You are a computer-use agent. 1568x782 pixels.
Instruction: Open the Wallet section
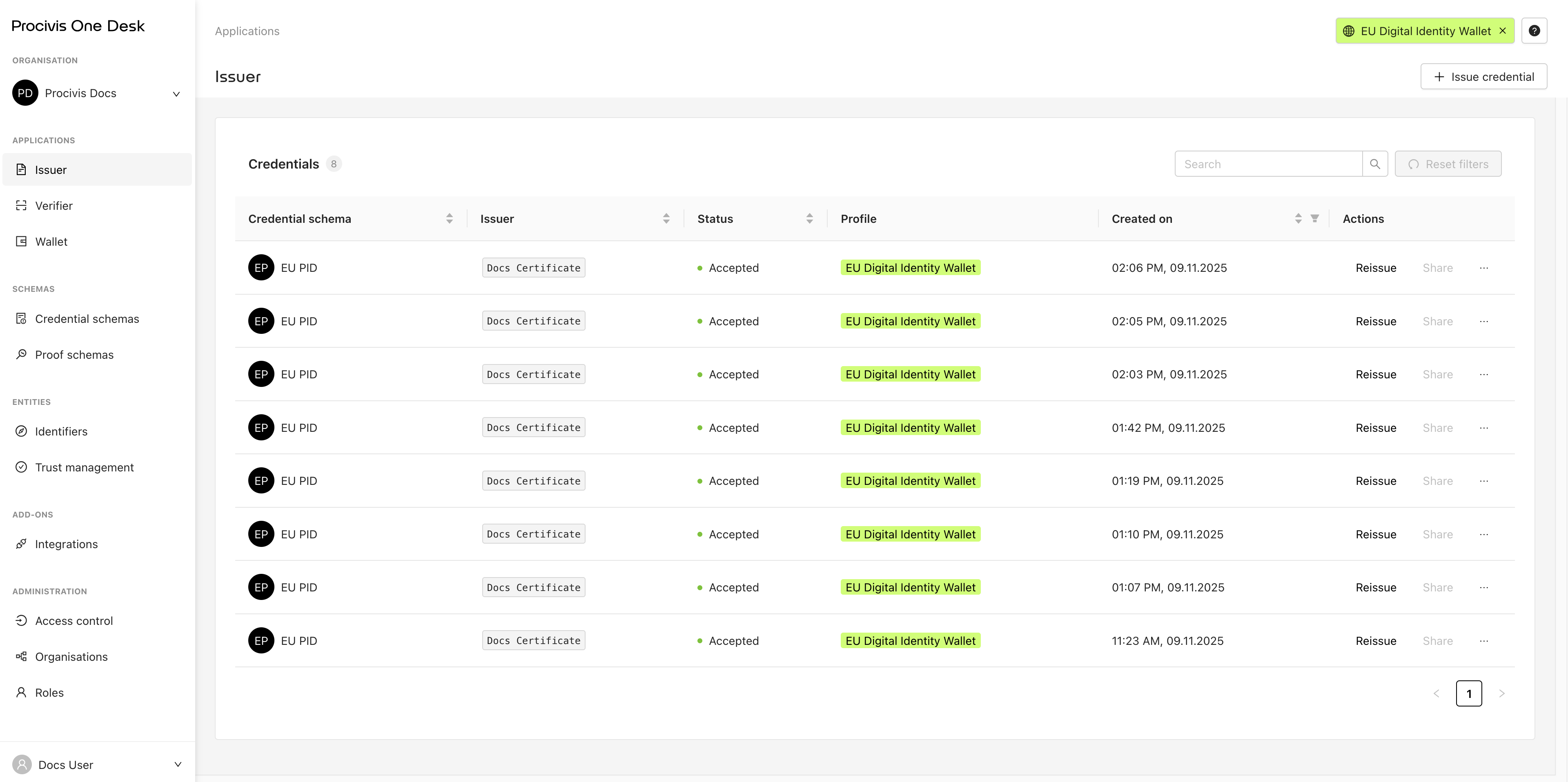point(51,241)
